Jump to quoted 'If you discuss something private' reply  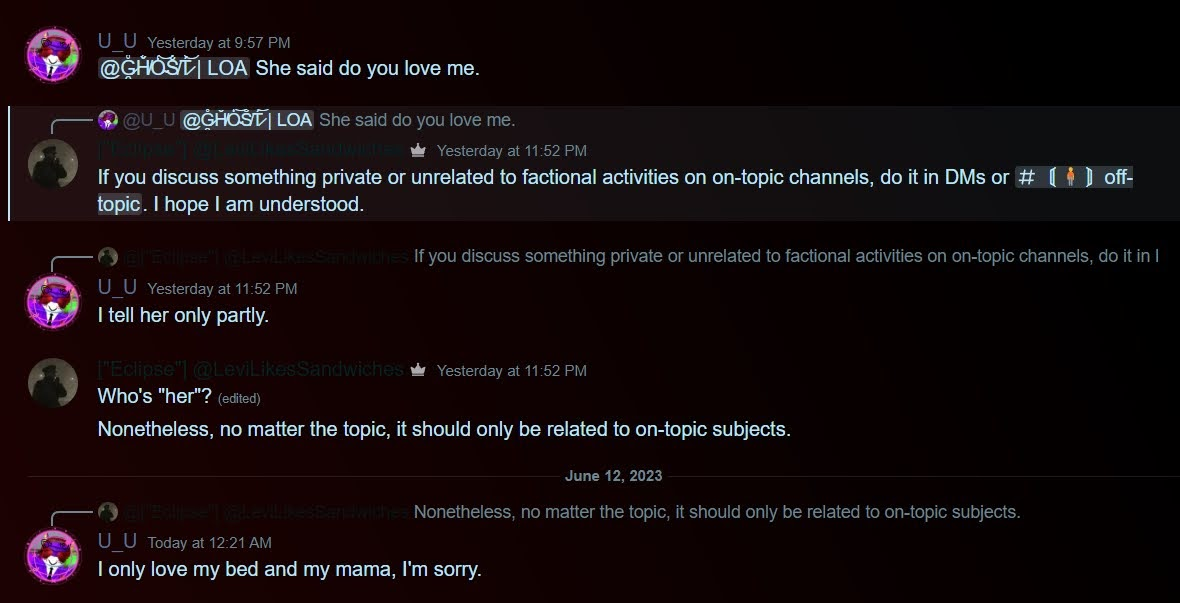pyautogui.click(x=786, y=256)
